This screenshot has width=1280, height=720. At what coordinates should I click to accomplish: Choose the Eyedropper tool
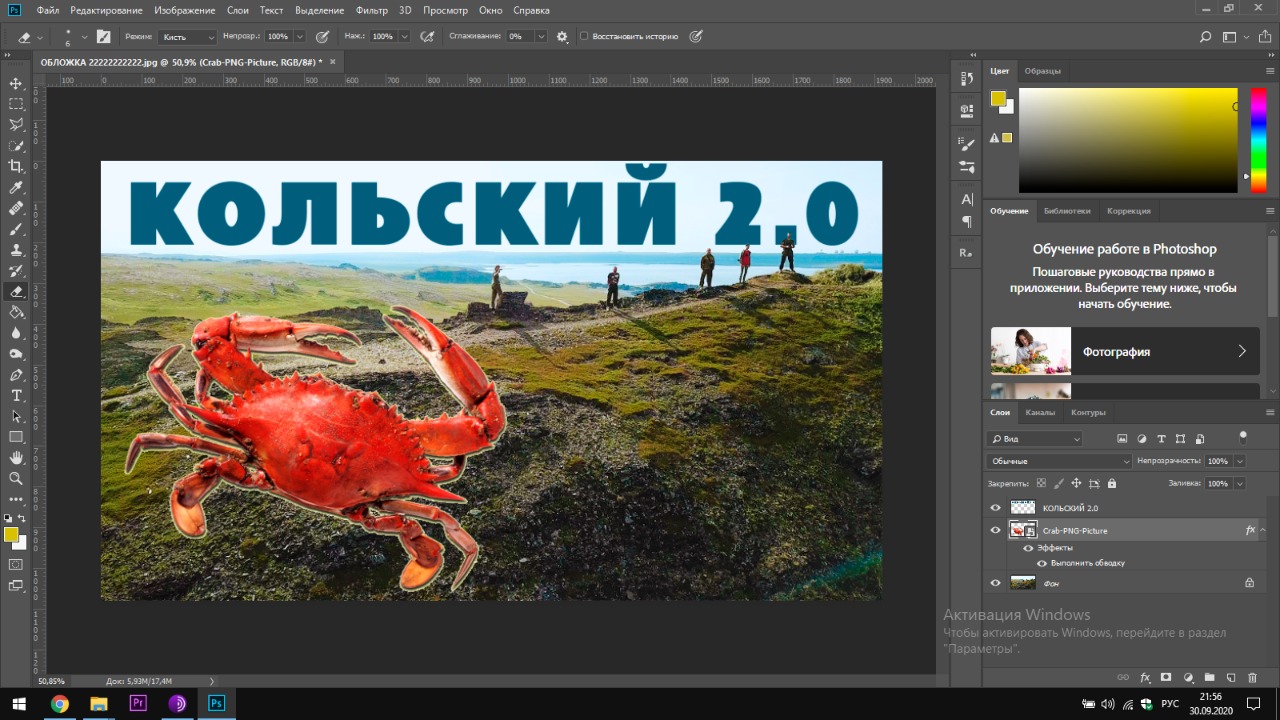click(x=16, y=187)
